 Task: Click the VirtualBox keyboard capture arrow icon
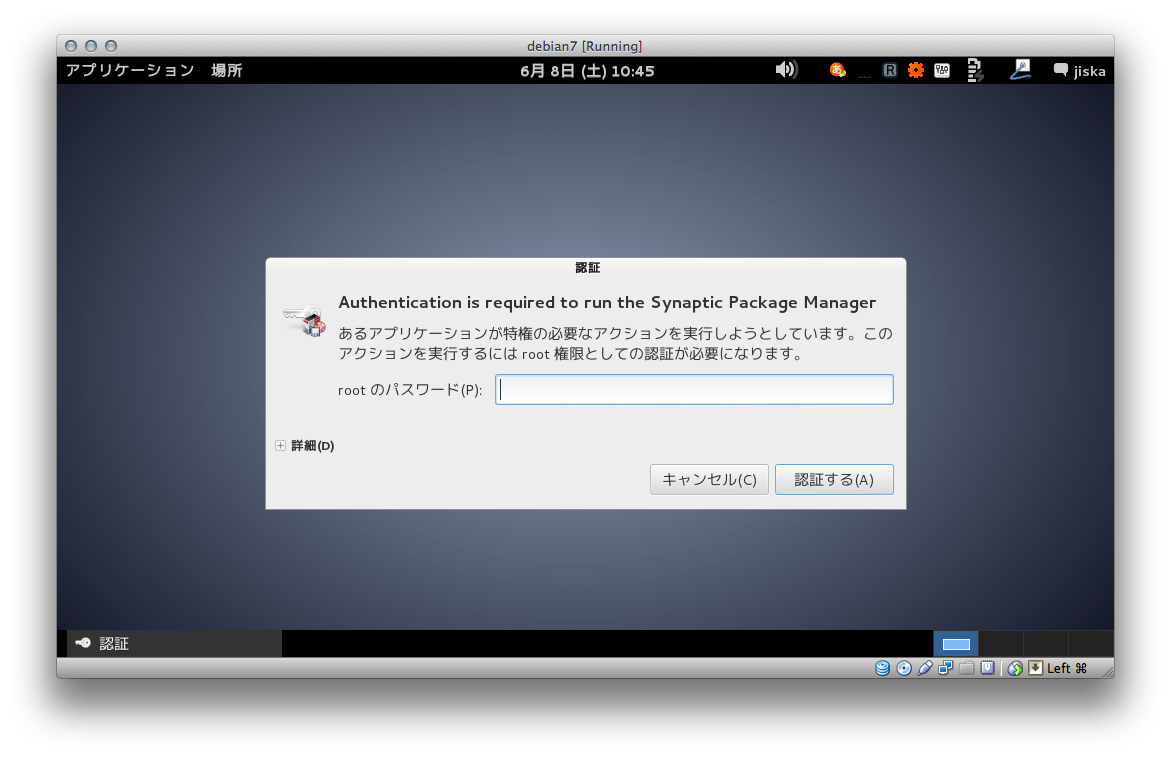pyautogui.click(x=1035, y=668)
